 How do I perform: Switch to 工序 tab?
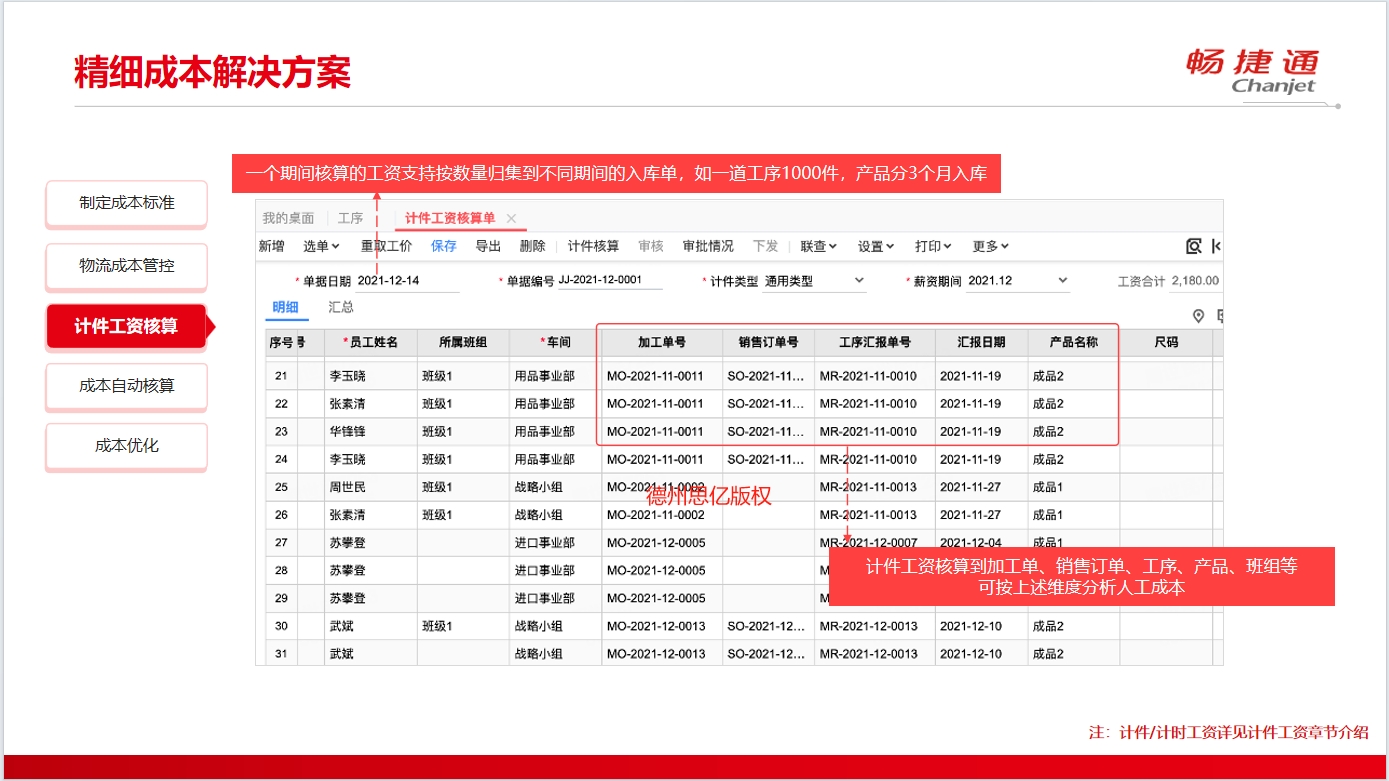pyautogui.click(x=350, y=218)
